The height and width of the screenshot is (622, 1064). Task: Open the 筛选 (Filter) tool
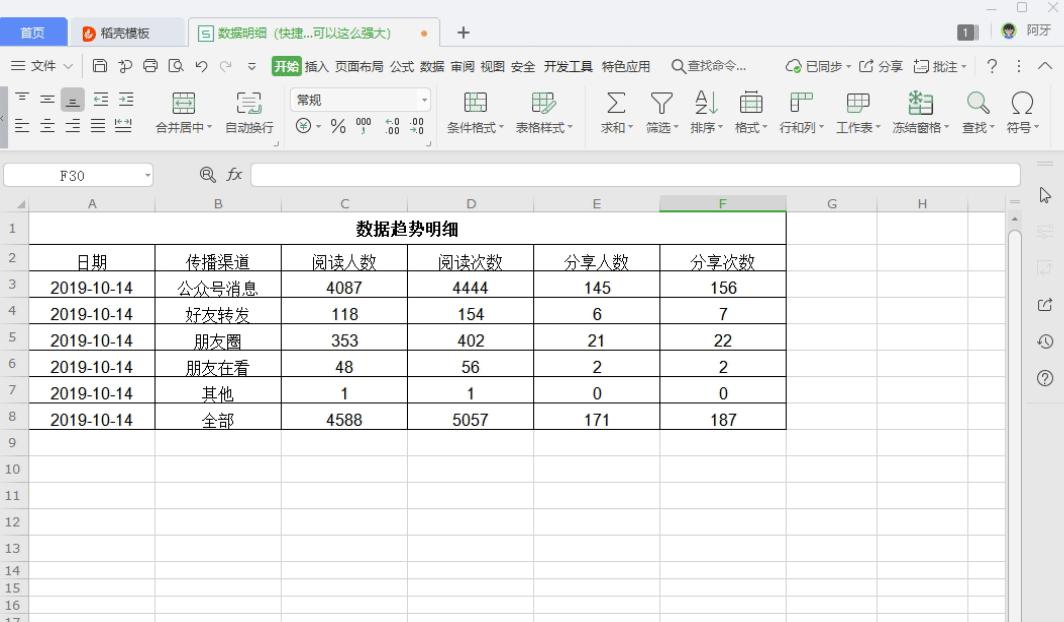click(x=662, y=105)
